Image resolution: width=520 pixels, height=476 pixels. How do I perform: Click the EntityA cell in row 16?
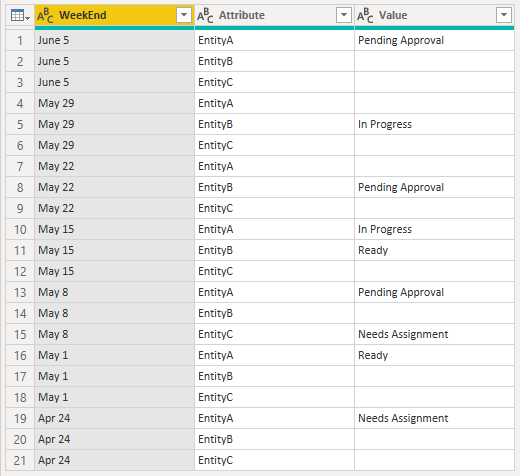pyautogui.click(x=274, y=356)
